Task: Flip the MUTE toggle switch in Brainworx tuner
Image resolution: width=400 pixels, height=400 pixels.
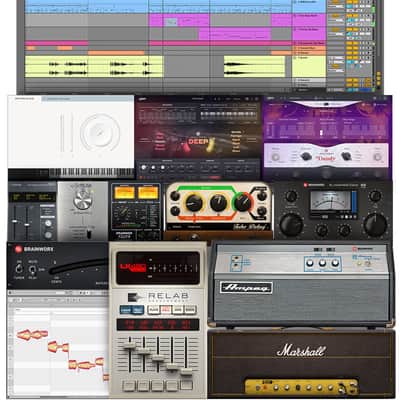Action: coord(32,269)
